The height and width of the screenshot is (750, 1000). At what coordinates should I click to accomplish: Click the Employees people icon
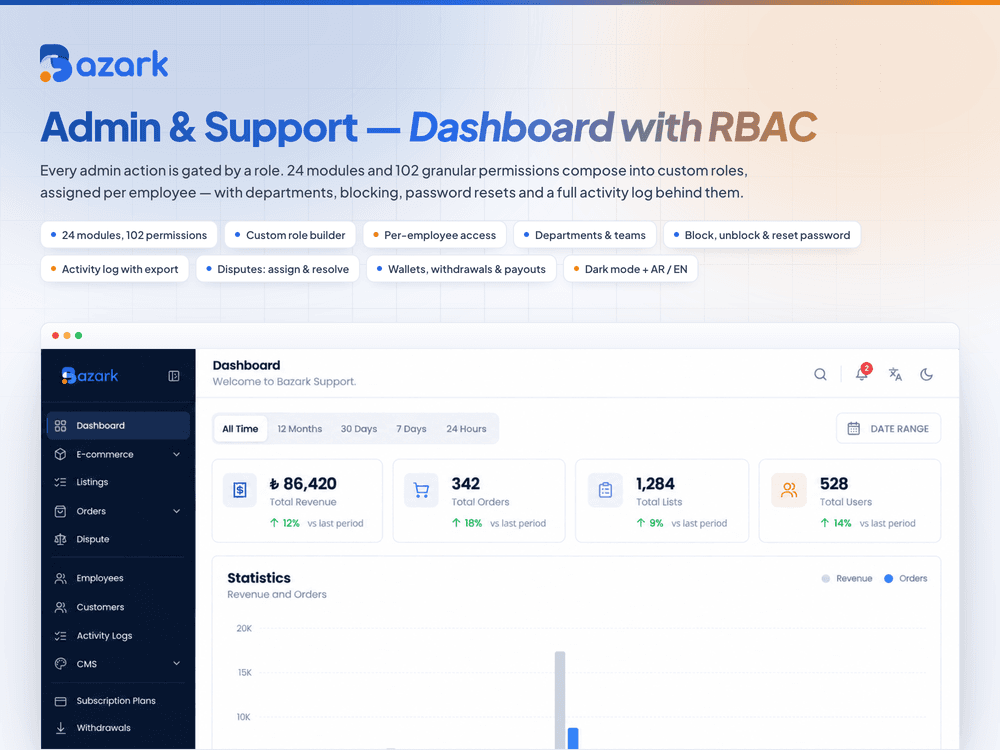click(x=61, y=578)
